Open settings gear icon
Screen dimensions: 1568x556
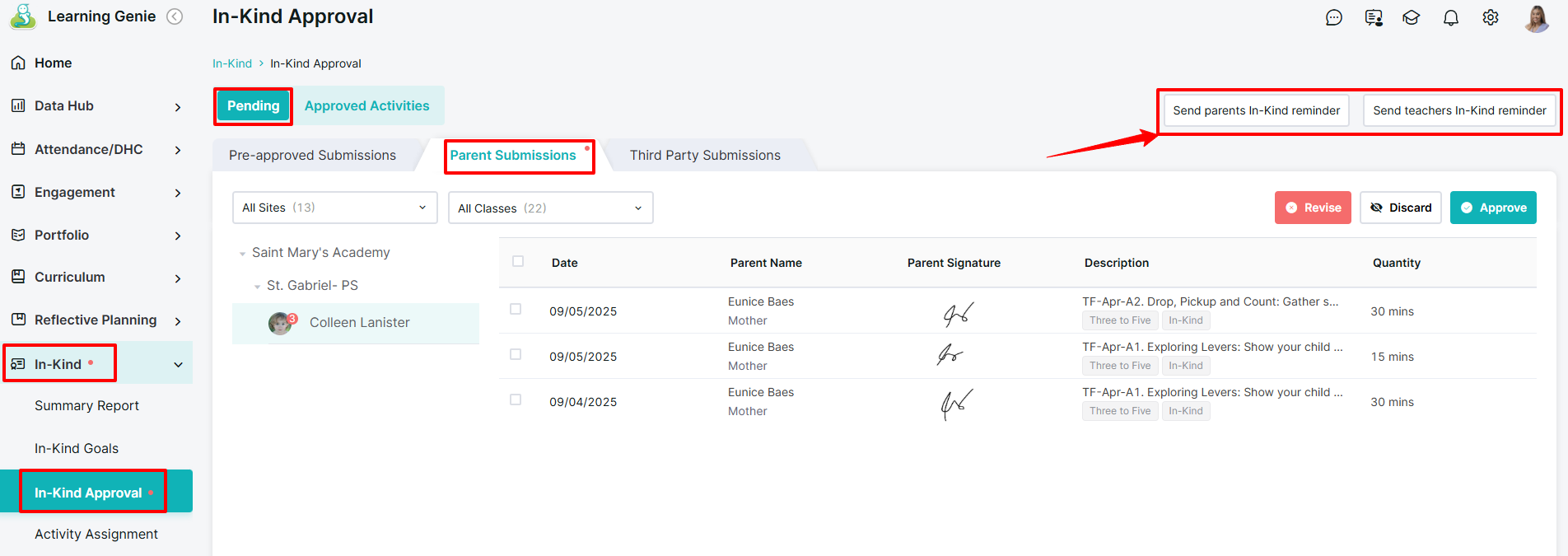coord(1490,17)
